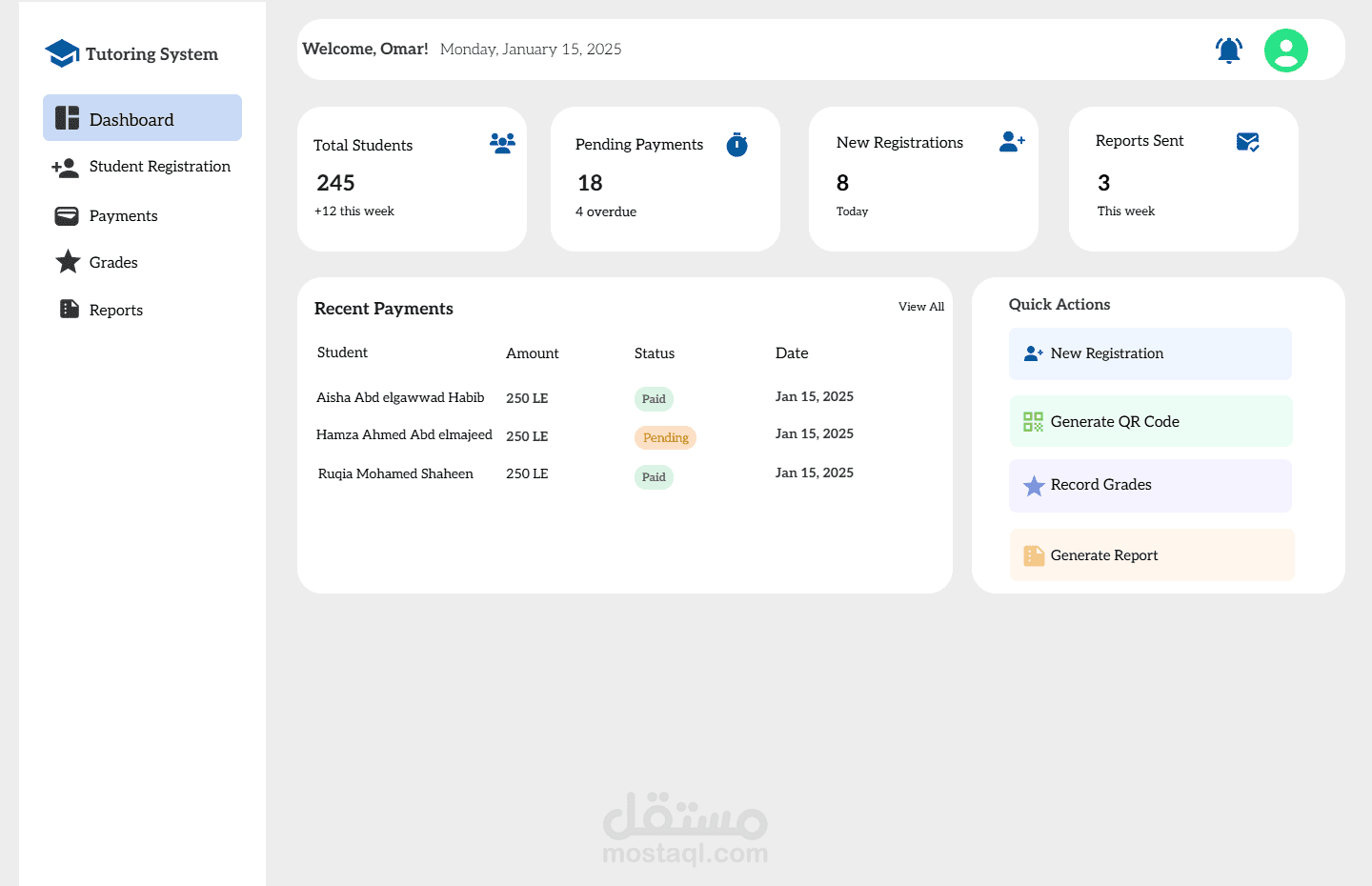Click the orange document icon in Generate Report
This screenshot has width=1372, height=886.
[x=1034, y=555]
